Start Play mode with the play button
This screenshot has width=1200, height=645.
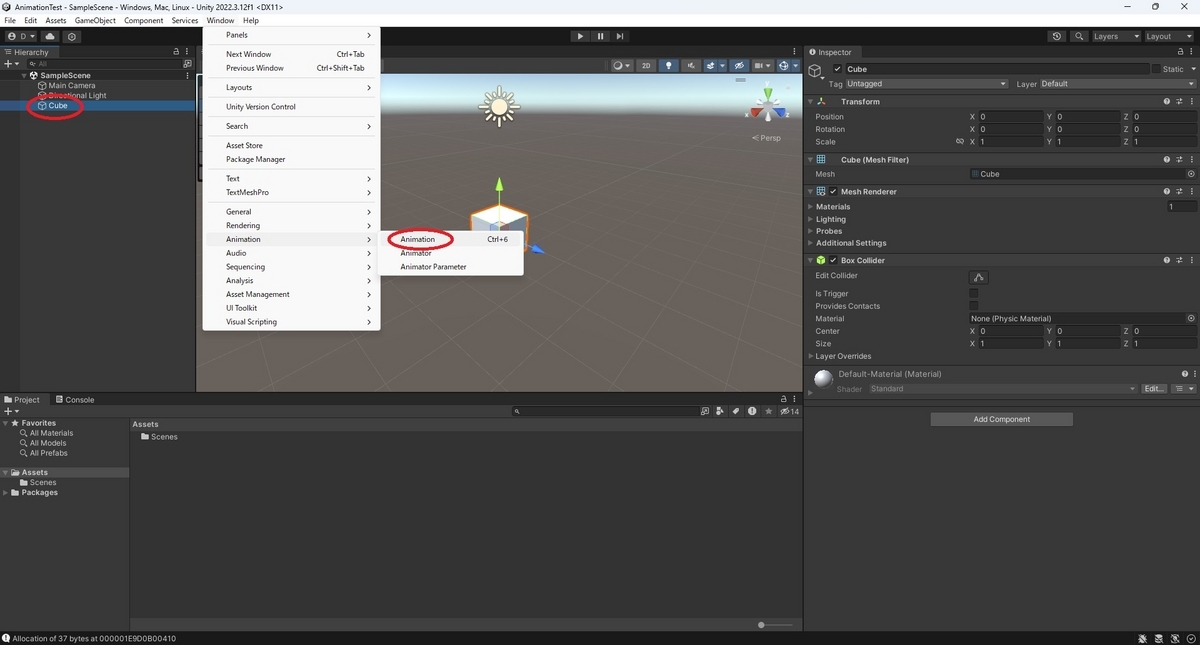pyautogui.click(x=580, y=36)
